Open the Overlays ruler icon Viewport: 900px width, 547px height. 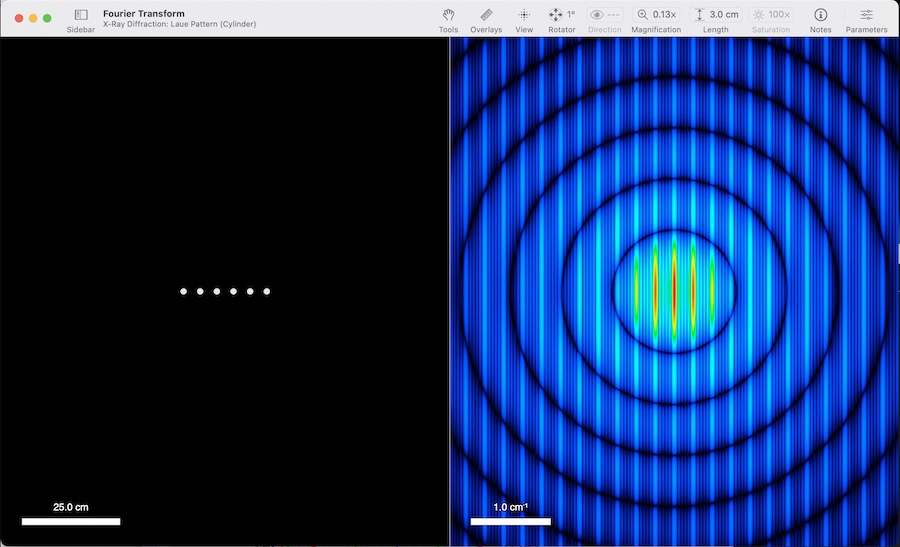coord(486,15)
